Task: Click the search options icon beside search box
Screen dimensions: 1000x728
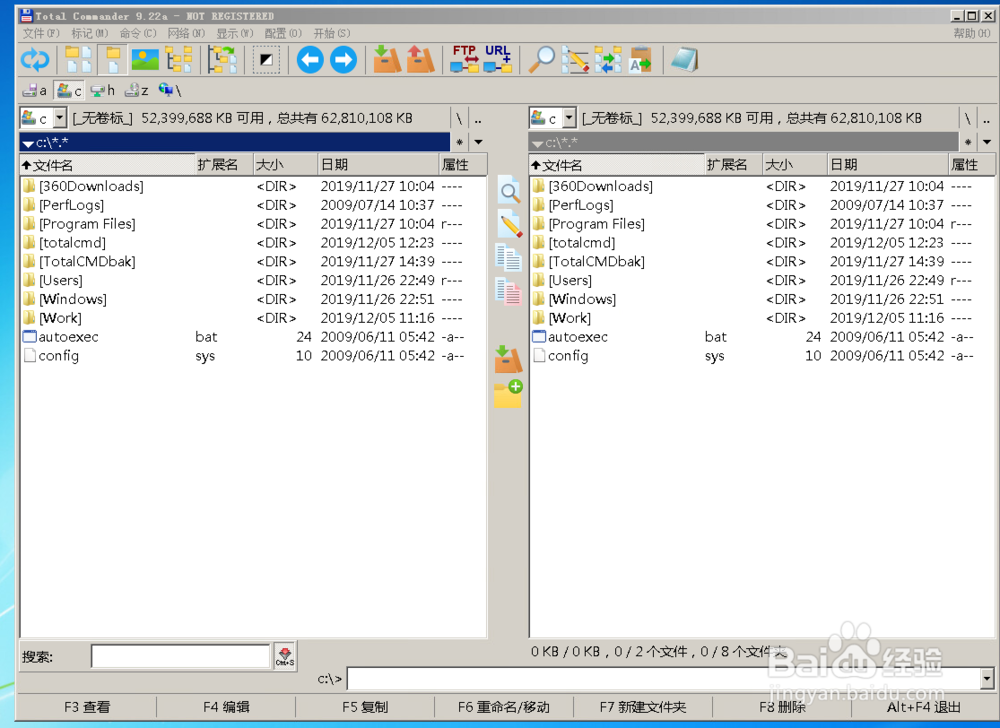Action: click(285, 655)
